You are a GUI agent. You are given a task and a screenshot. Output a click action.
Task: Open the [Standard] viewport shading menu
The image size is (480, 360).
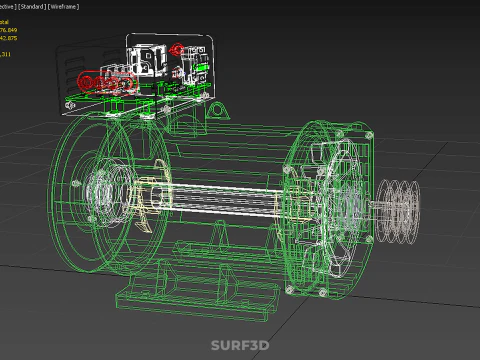tap(32, 7)
